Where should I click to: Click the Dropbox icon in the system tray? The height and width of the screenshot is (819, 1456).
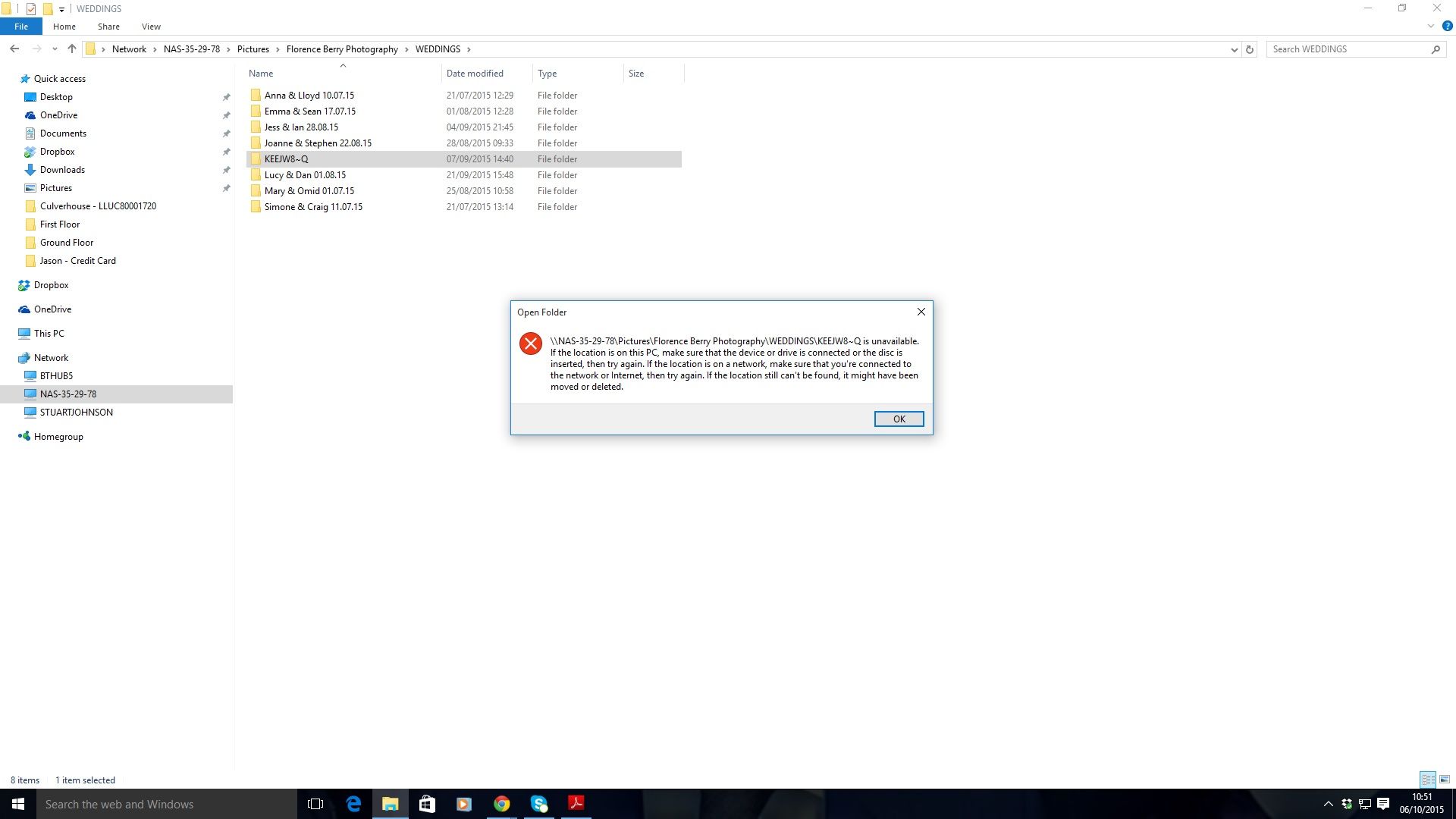pos(1348,804)
